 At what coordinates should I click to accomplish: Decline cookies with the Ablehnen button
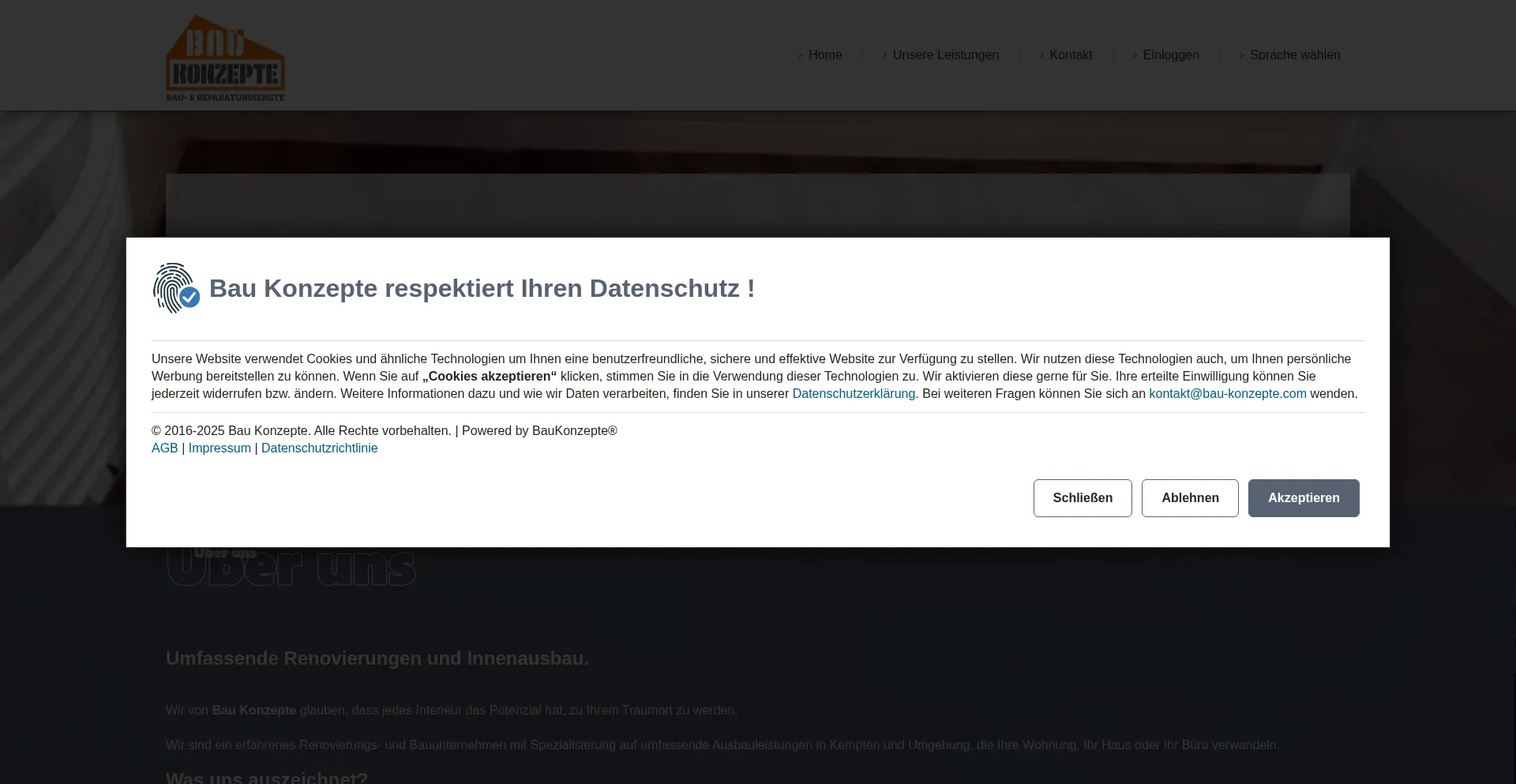pyautogui.click(x=1189, y=498)
